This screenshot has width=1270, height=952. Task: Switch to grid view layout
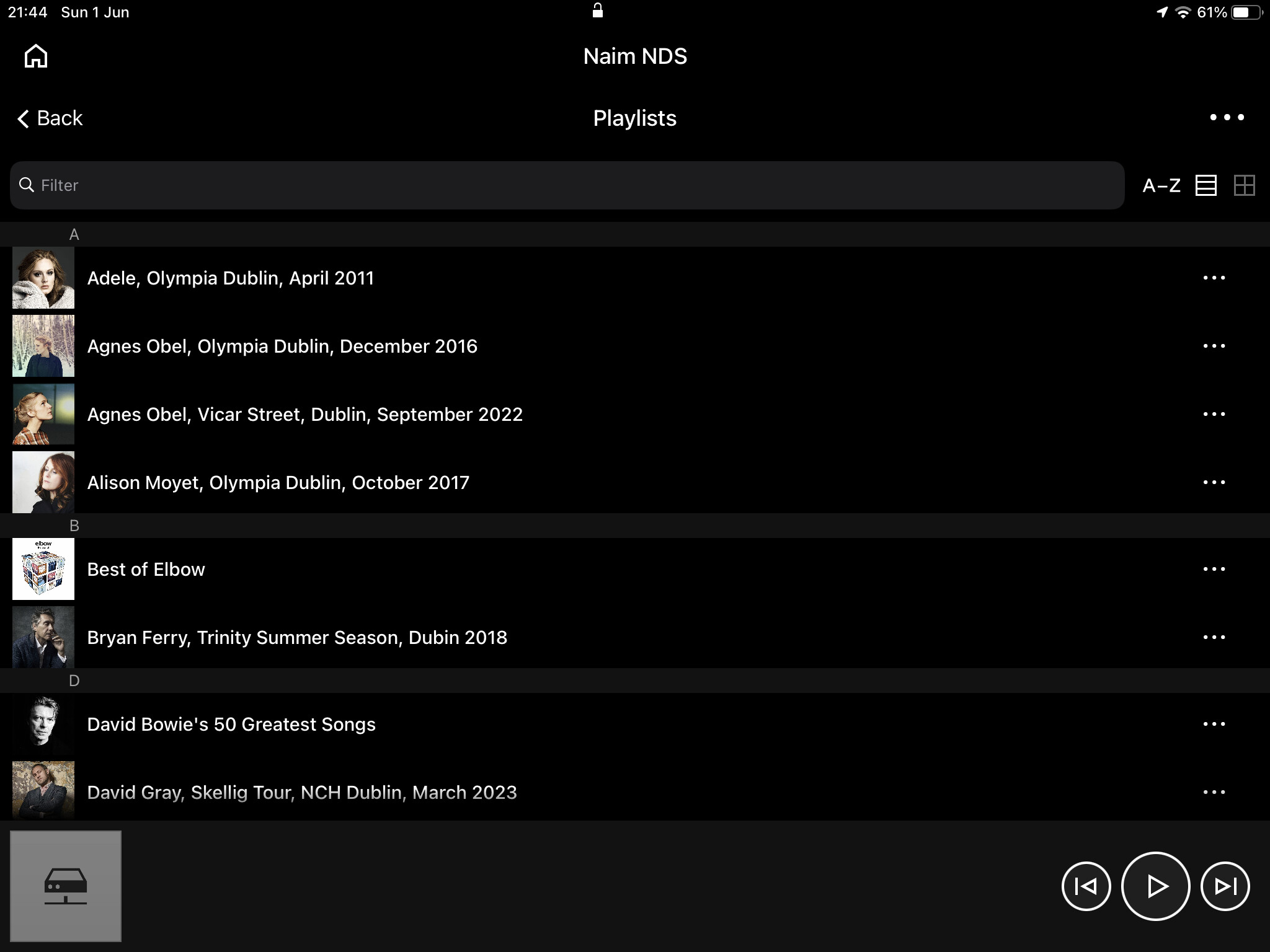[1244, 185]
